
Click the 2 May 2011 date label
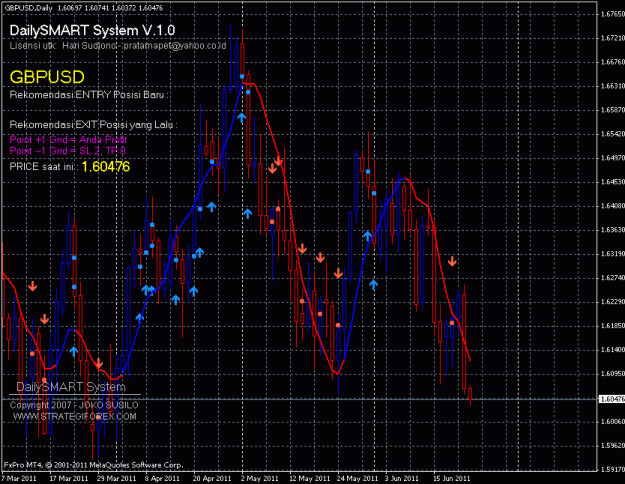click(259, 478)
